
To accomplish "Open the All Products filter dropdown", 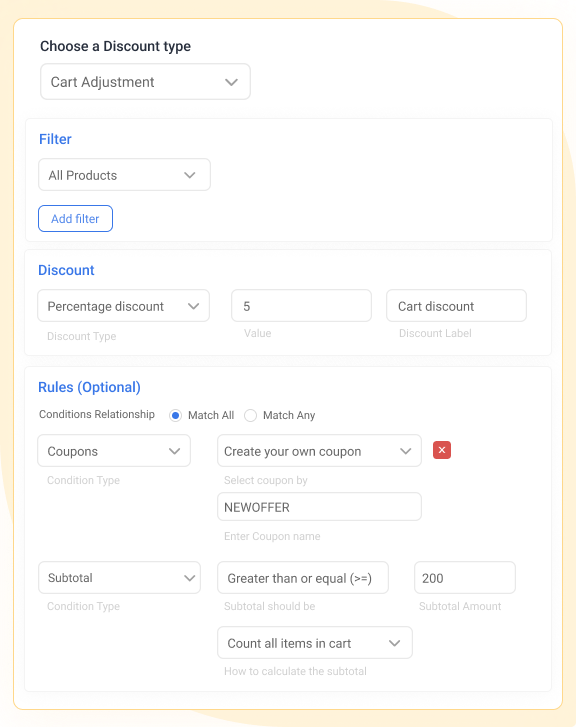I will tap(124, 175).
